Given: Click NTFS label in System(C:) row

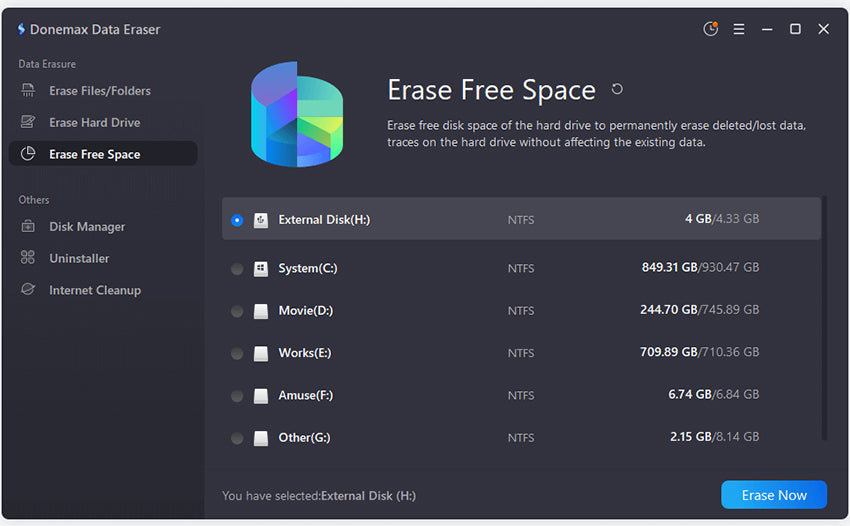Looking at the screenshot, I should [521, 268].
